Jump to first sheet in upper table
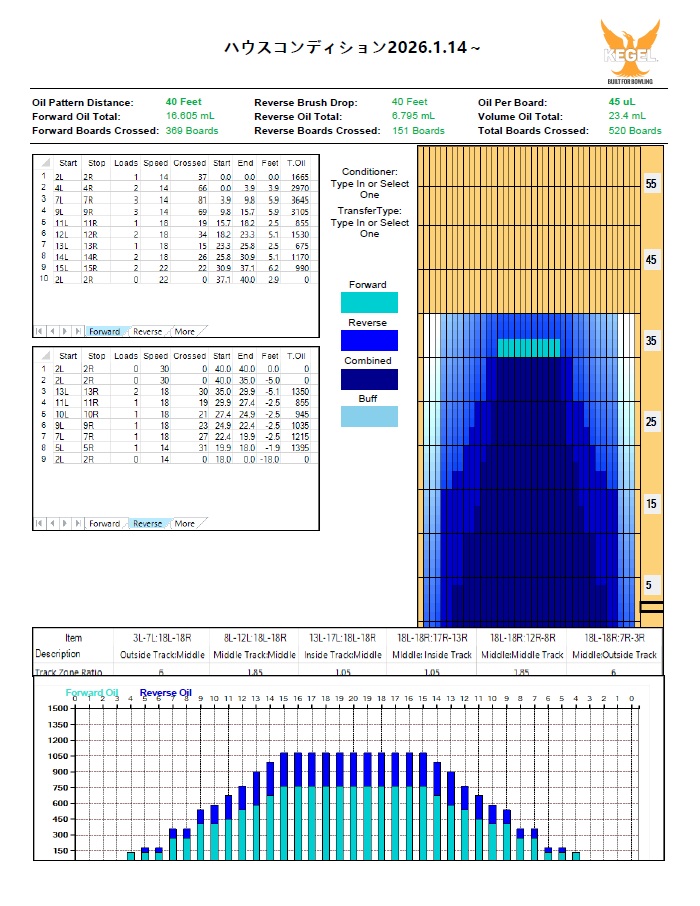Image resolution: width=700 pixels, height=906 pixels. [40, 331]
